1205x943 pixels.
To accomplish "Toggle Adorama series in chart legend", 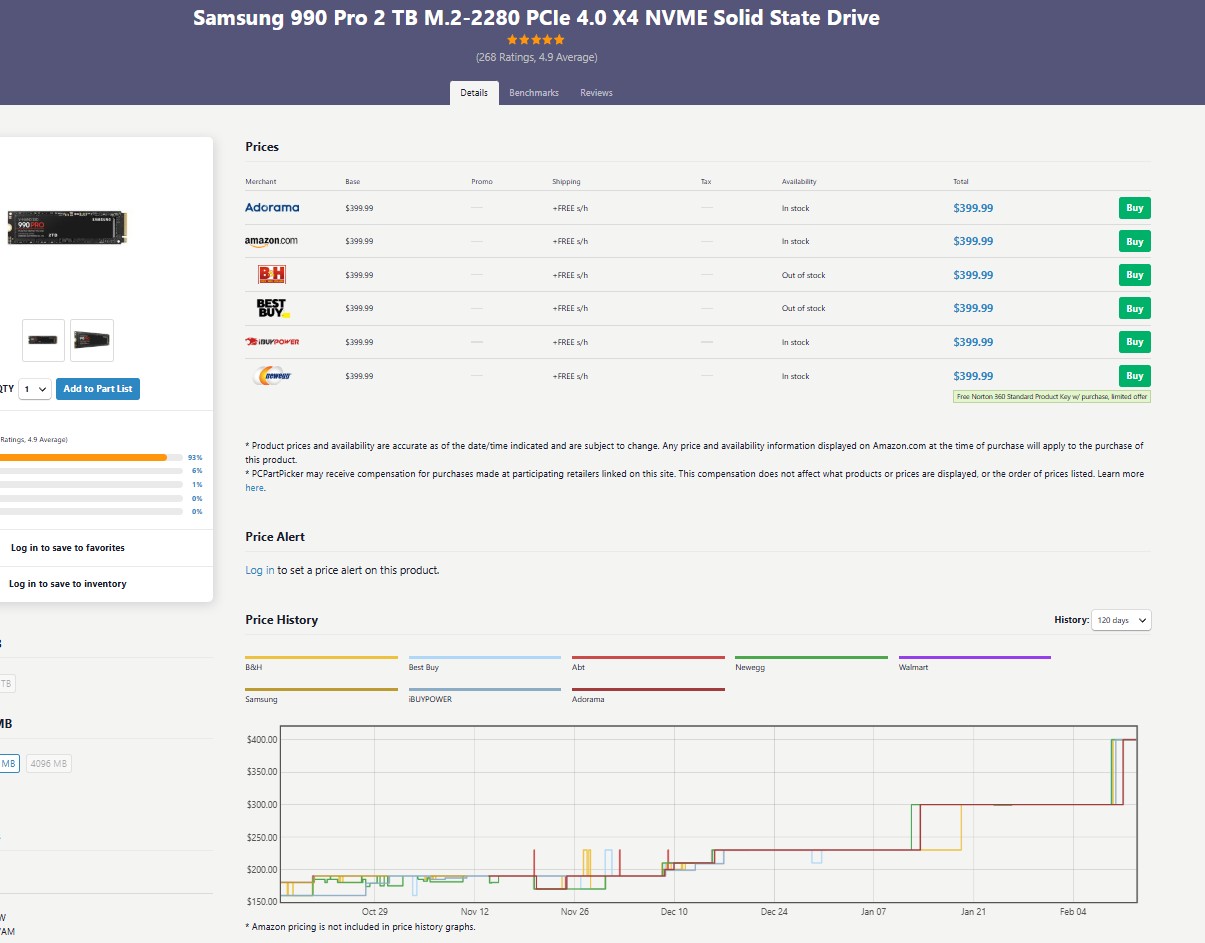I will coord(648,696).
